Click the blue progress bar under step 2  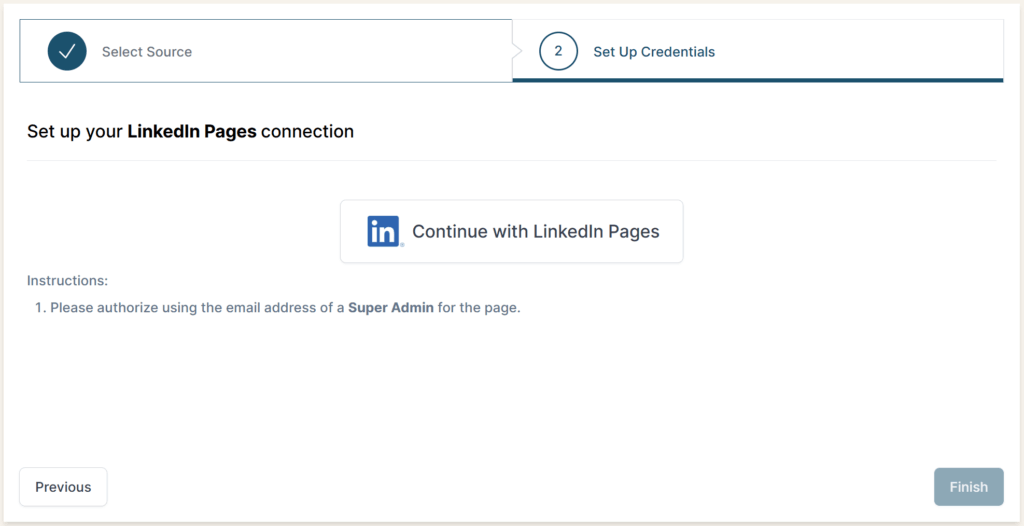757,80
